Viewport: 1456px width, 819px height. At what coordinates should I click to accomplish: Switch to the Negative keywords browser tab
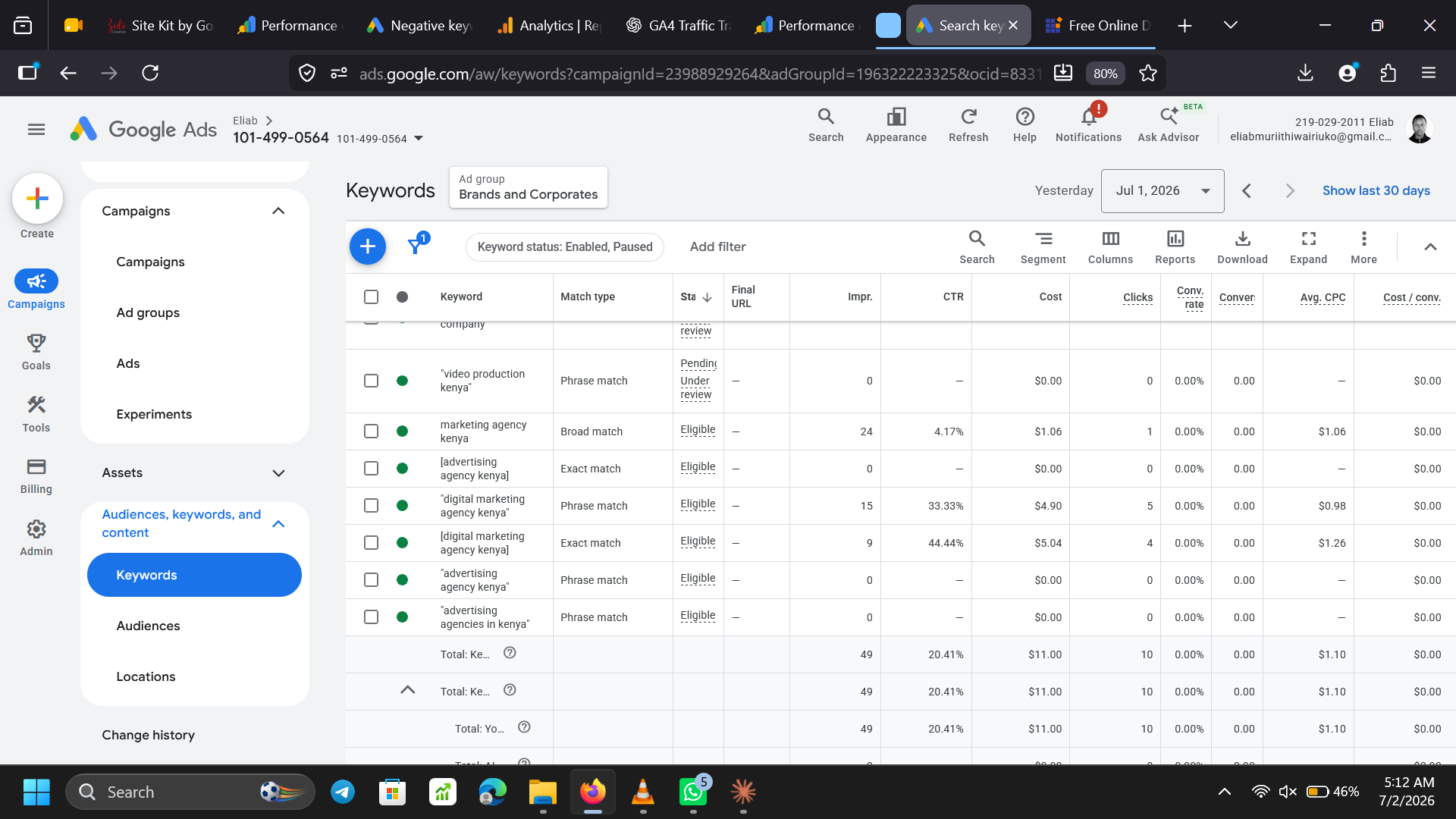click(x=419, y=25)
